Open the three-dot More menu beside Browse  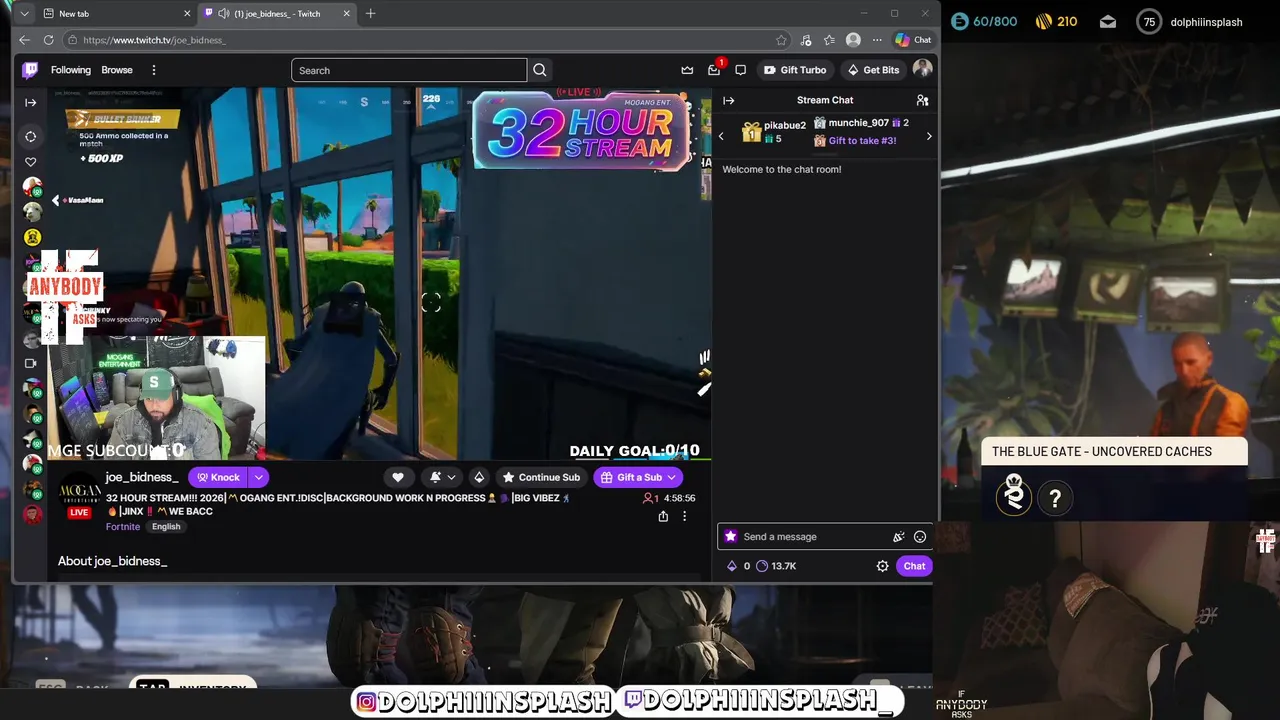[x=154, y=70]
